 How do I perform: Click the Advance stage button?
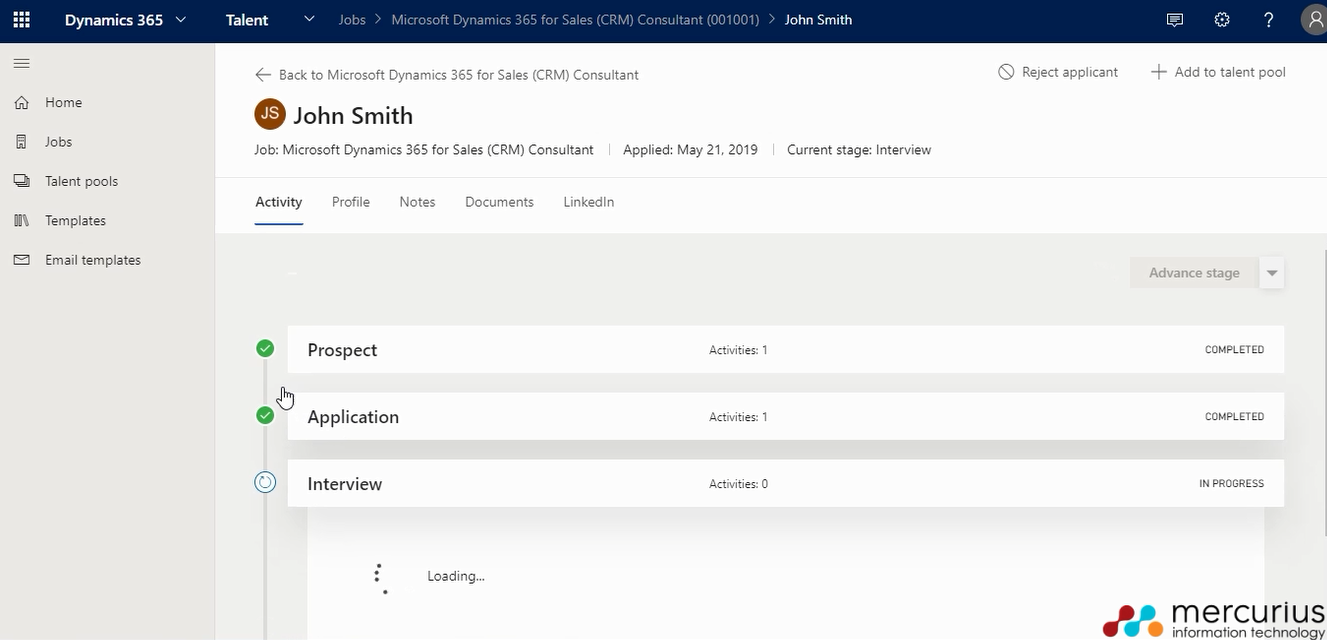point(1194,273)
